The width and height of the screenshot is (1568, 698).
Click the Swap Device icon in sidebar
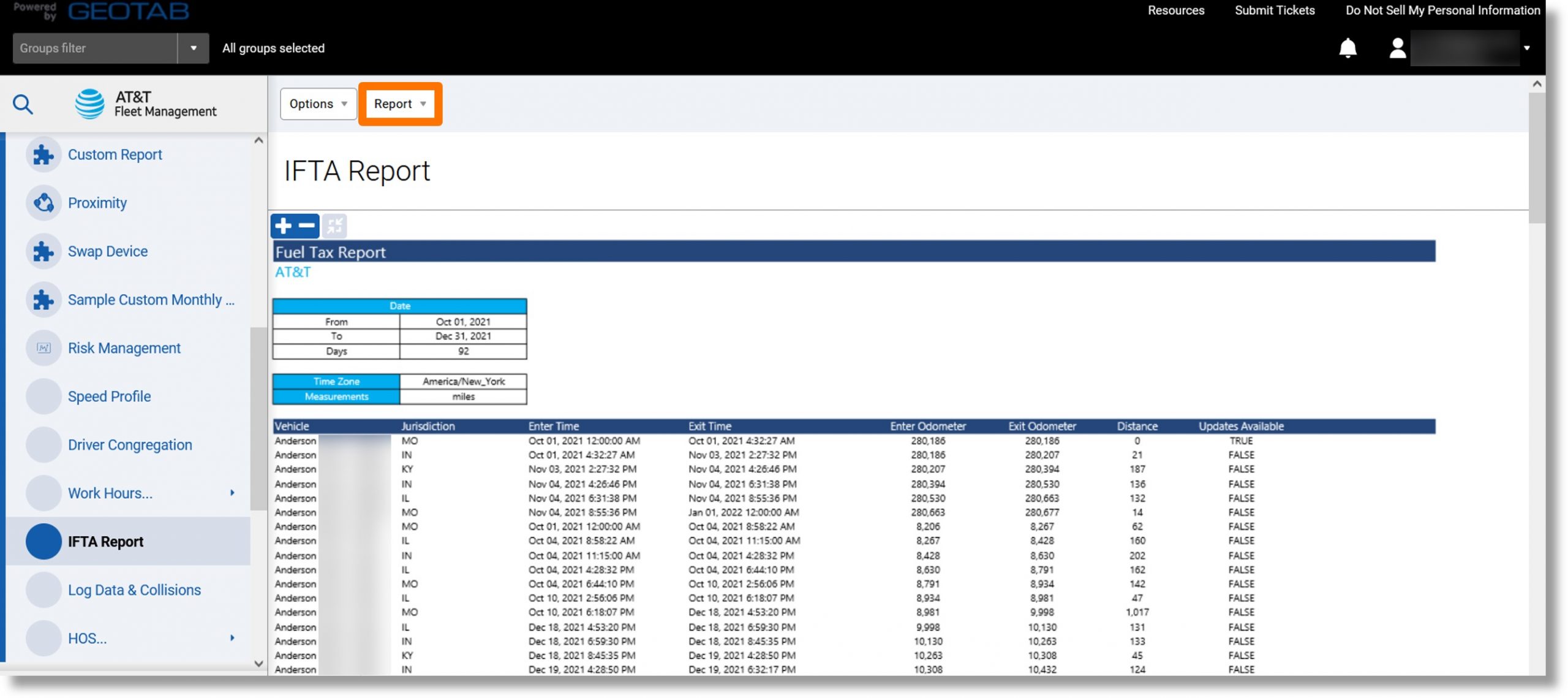tap(42, 251)
